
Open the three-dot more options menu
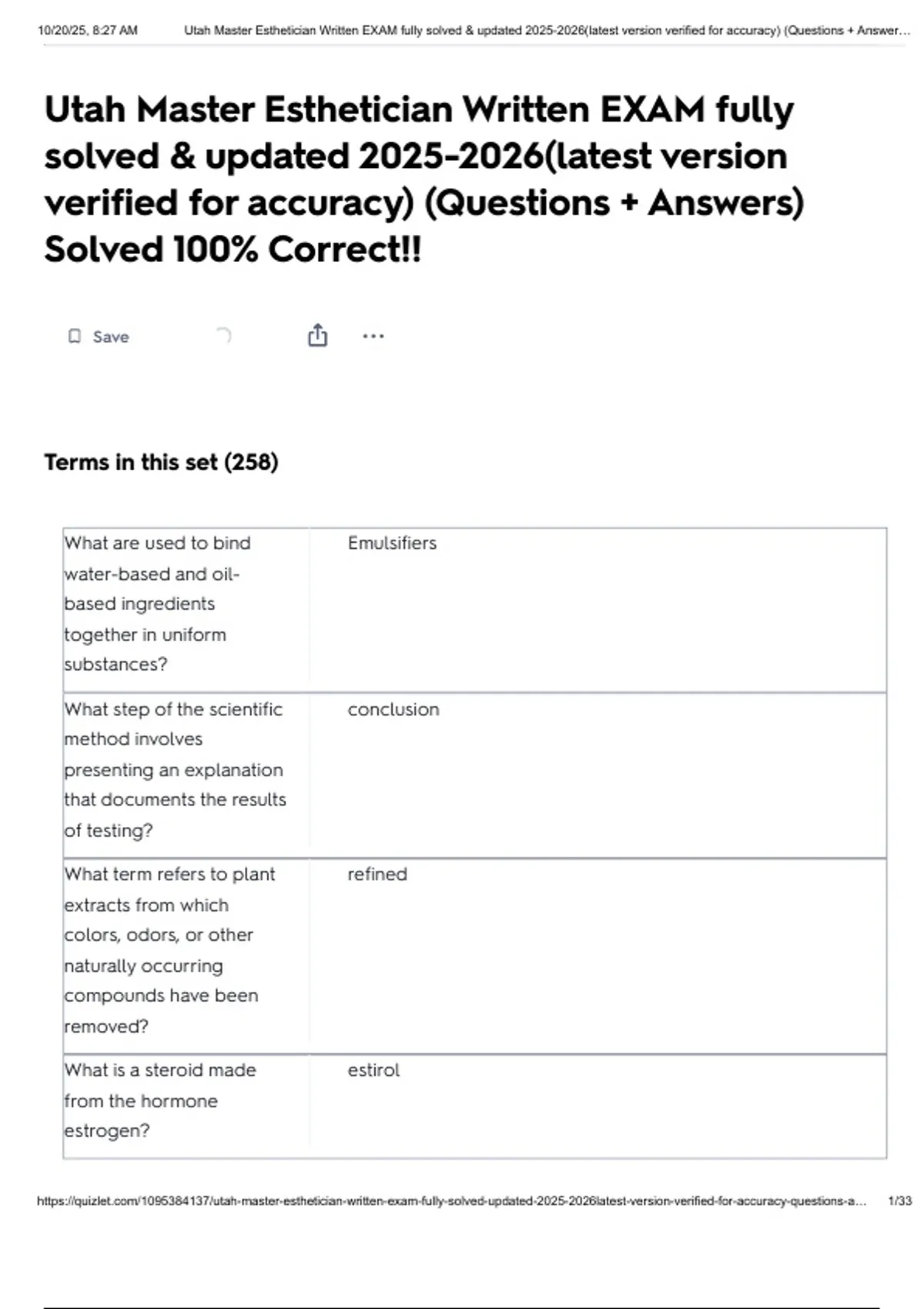(373, 336)
